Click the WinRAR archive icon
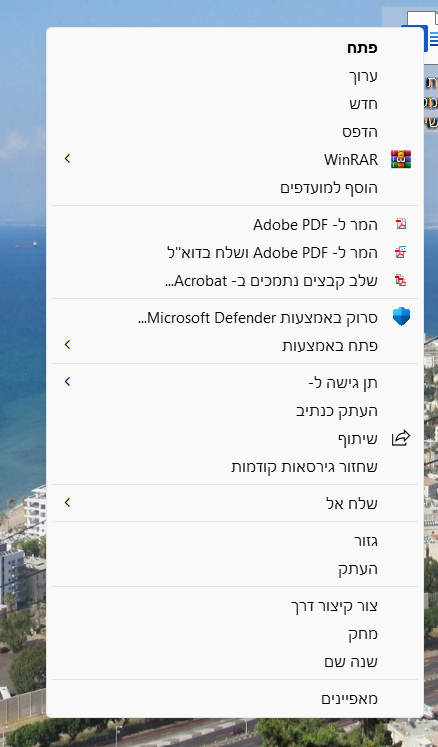Viewport: 438px width, 747px height. click(x=401, y=159)
